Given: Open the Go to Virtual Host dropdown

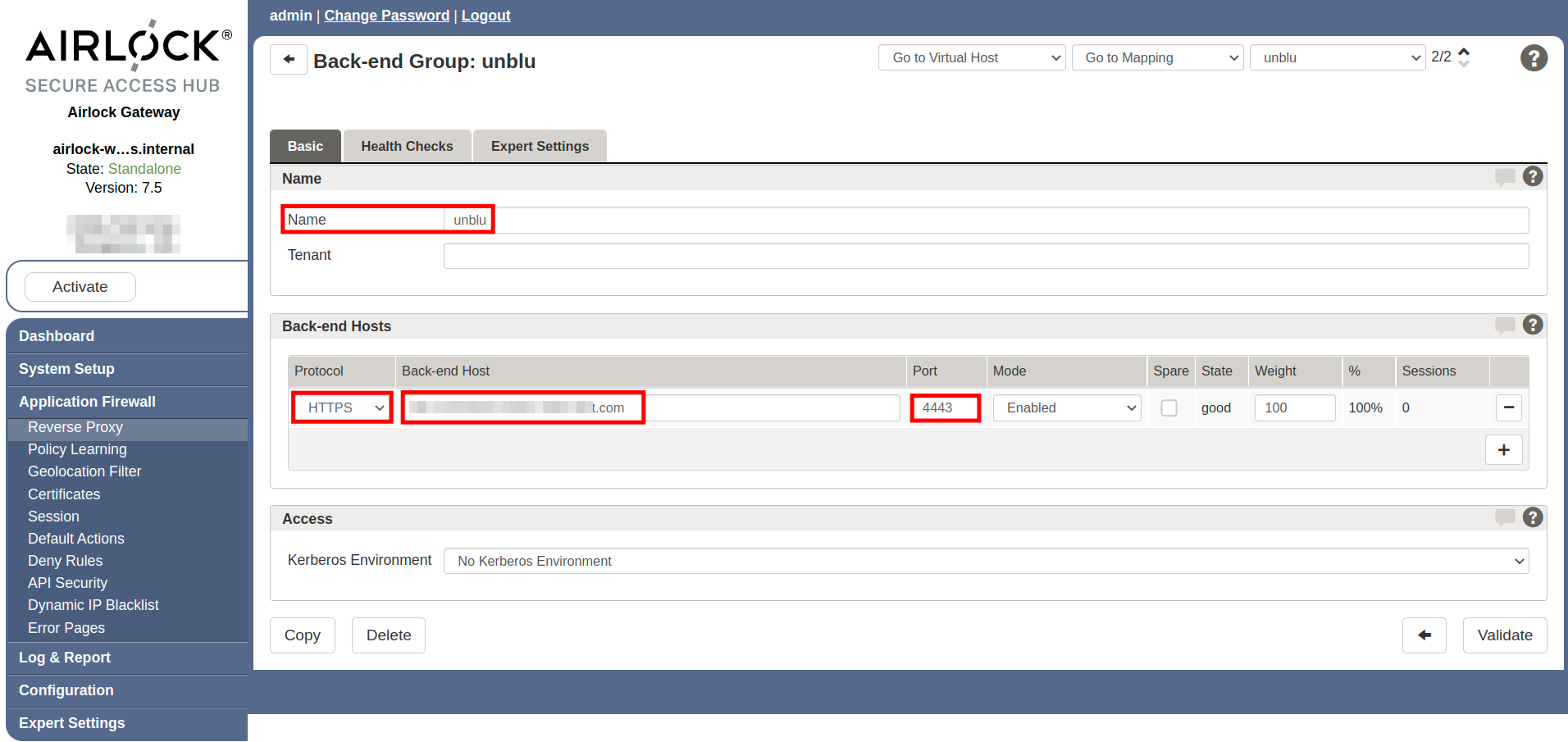Looking at the screenshot, I should pyautogui.click(x=971, y=57).
